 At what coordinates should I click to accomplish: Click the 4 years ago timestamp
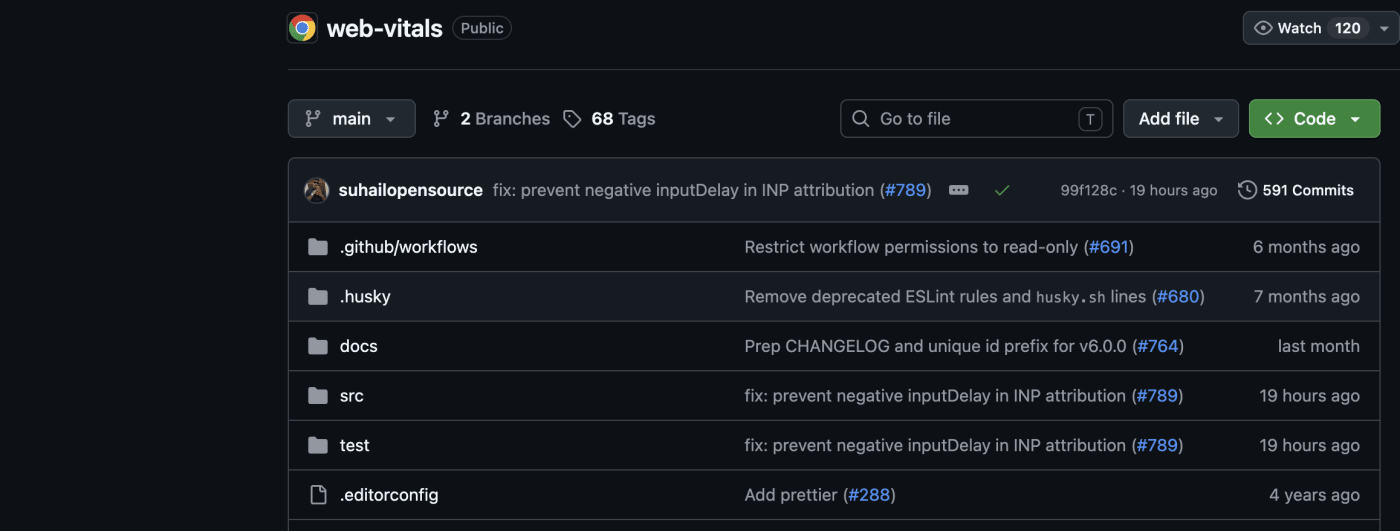coord(1314,495)
